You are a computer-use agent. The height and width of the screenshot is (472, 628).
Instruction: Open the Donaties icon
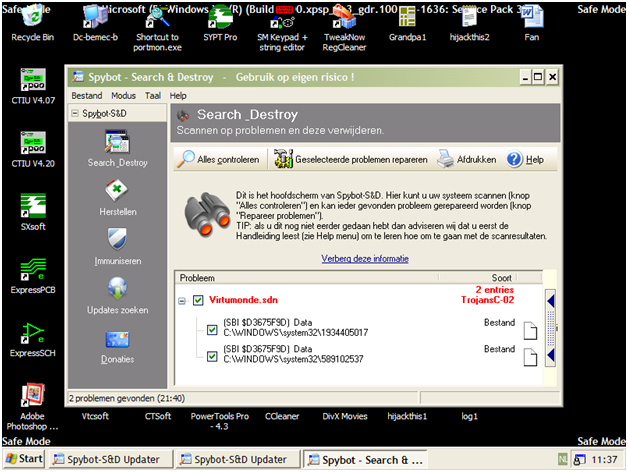pos(117,339)
